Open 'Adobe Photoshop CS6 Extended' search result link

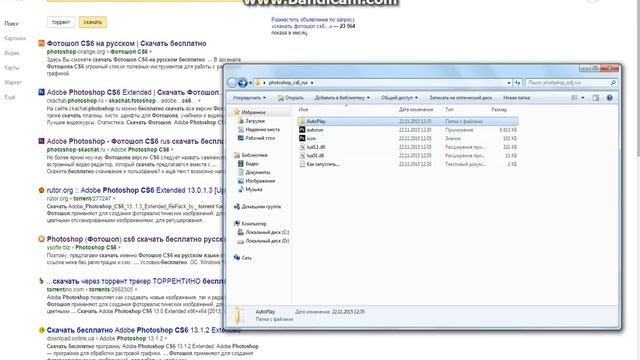tap(133, 92)
